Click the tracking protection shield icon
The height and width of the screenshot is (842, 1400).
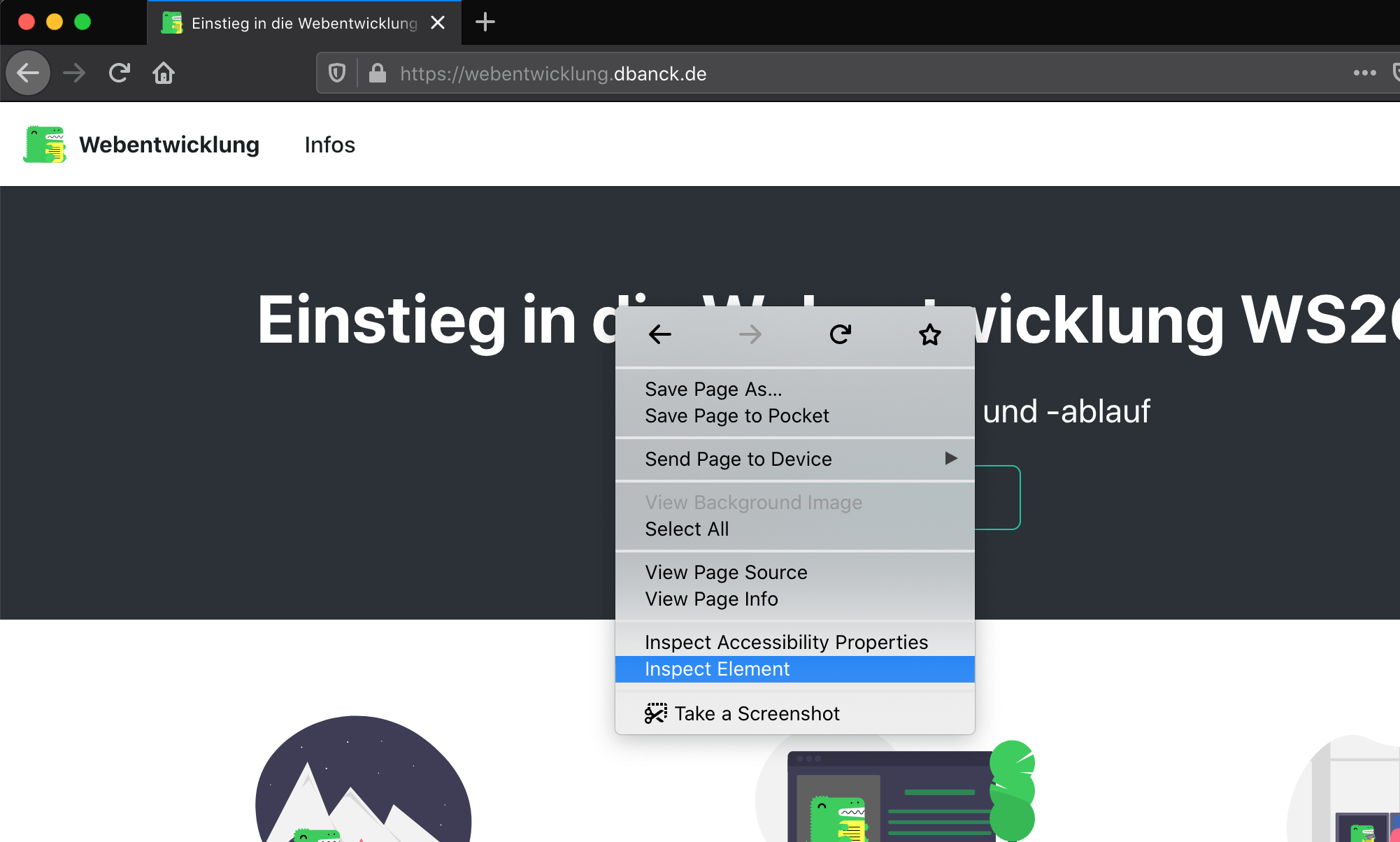(337, 73)
